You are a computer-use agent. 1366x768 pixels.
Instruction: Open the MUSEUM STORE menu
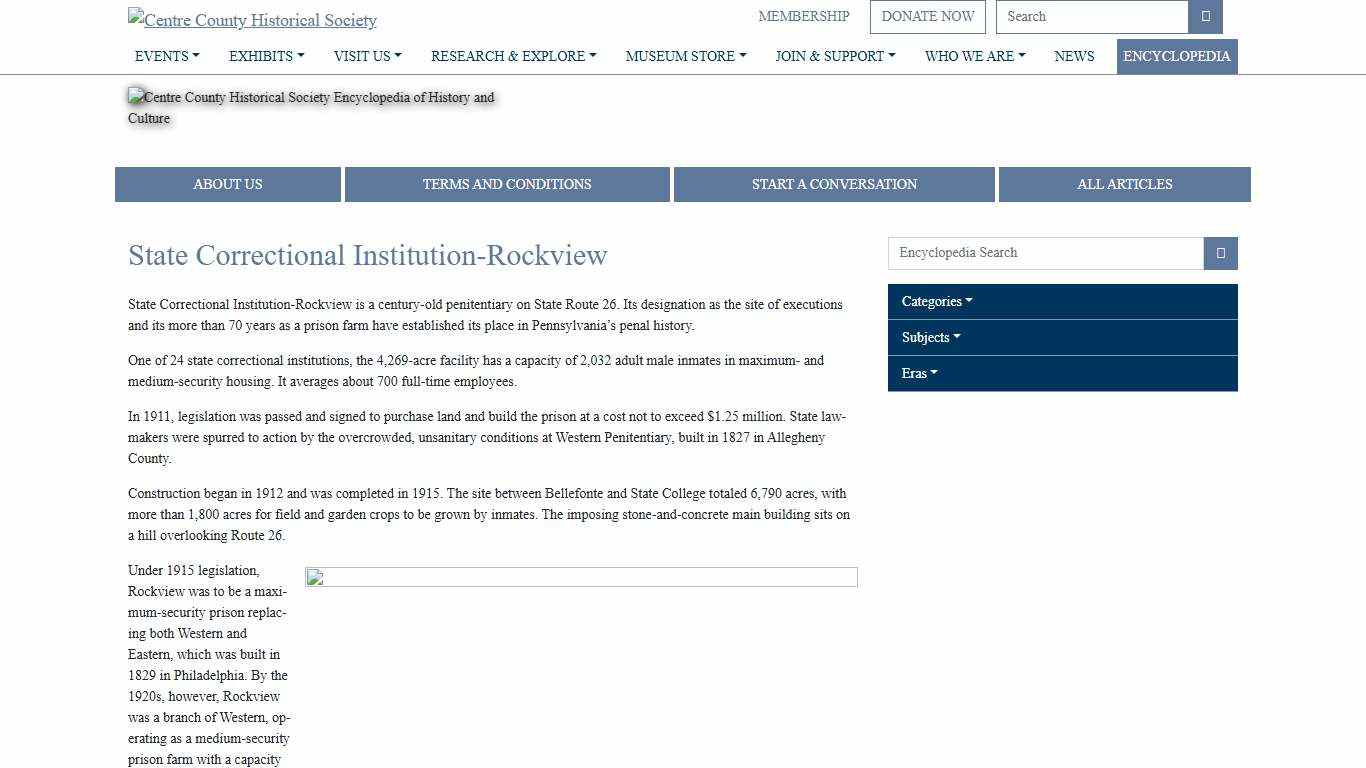click(x=685, y=56)
